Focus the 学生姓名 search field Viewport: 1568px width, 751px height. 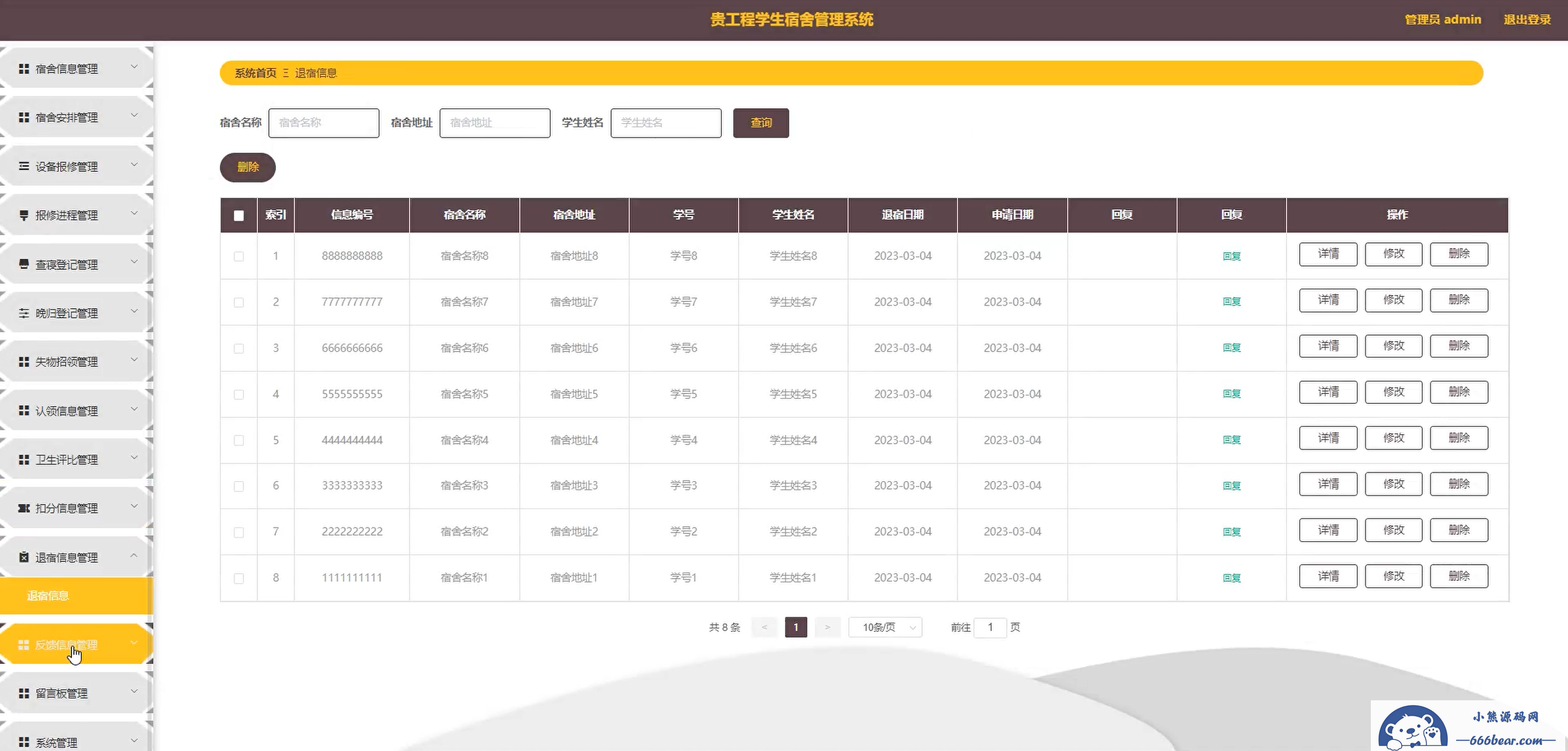point(666,123)
